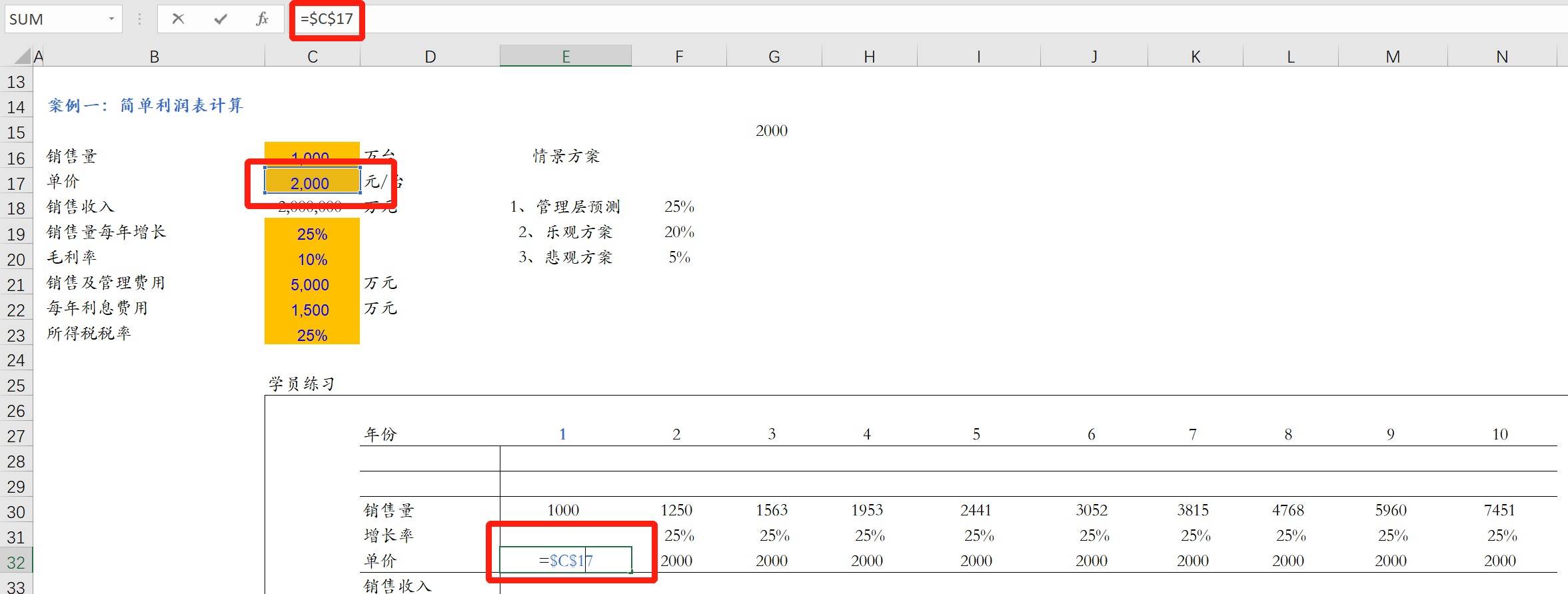This screenshot has height=594, width=1568.
Task: Click year 10 sales volume 7451
Action: click(x=1499, y=510)
